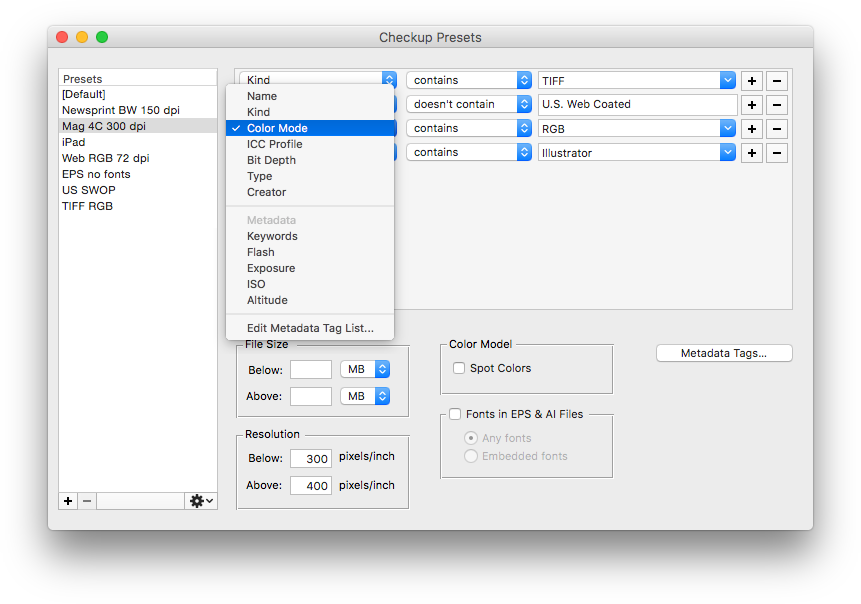Remove the TIFF rule row
Screen dimensions: 861x604
click(776, 81)
